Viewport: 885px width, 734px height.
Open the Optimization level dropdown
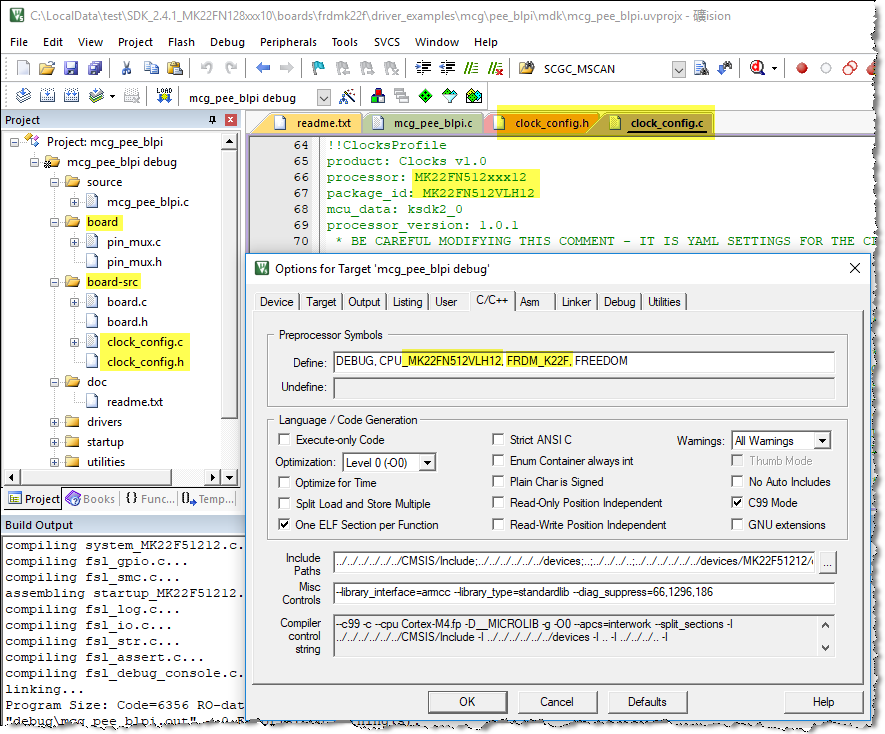click(x=427, y=462)
